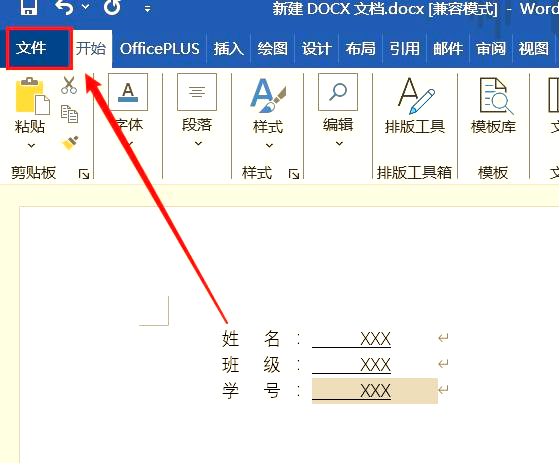Go to the 设计 tab

[317, 49]
